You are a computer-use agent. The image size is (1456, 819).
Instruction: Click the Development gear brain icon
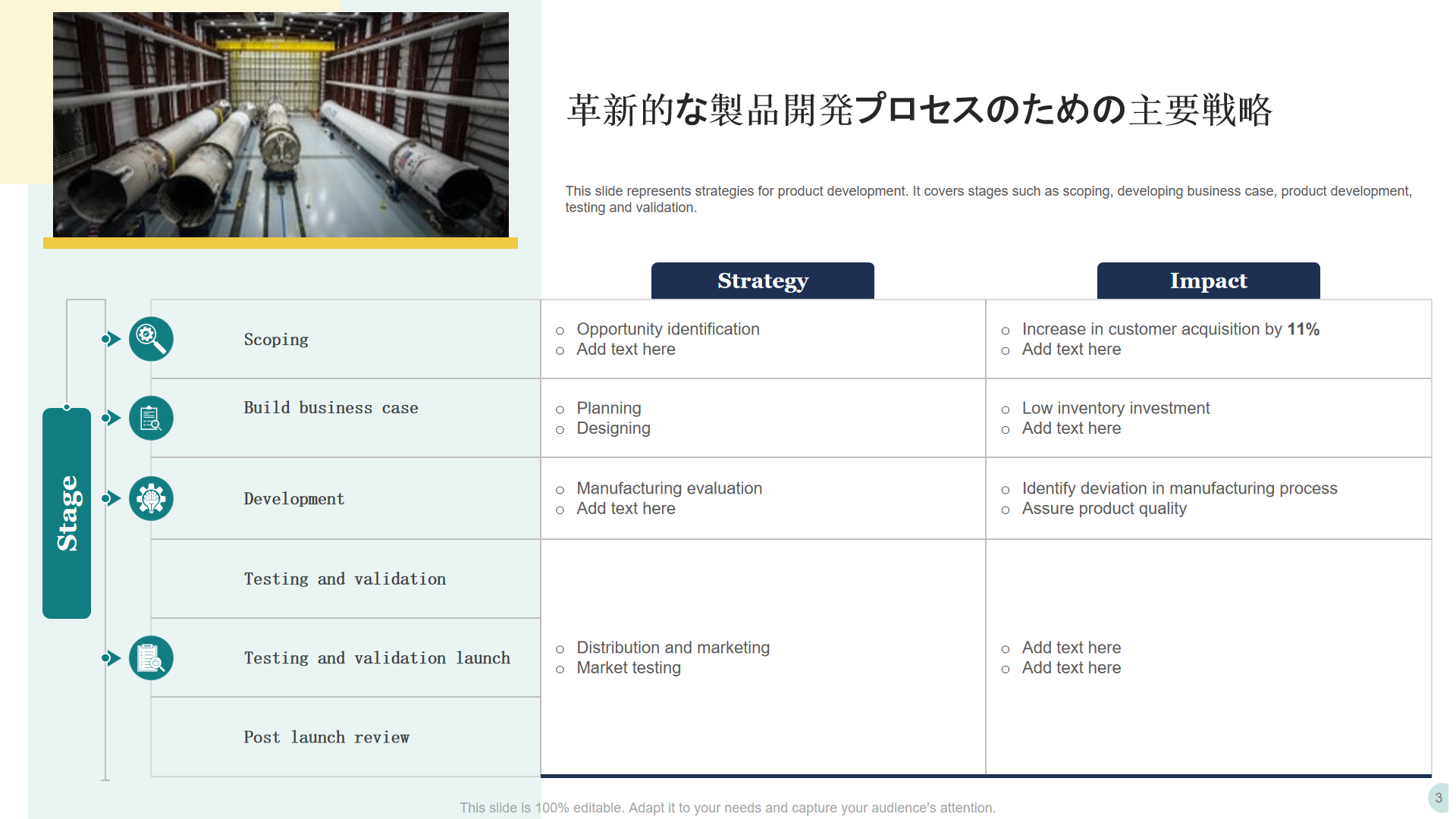click(x=151, y=498)
